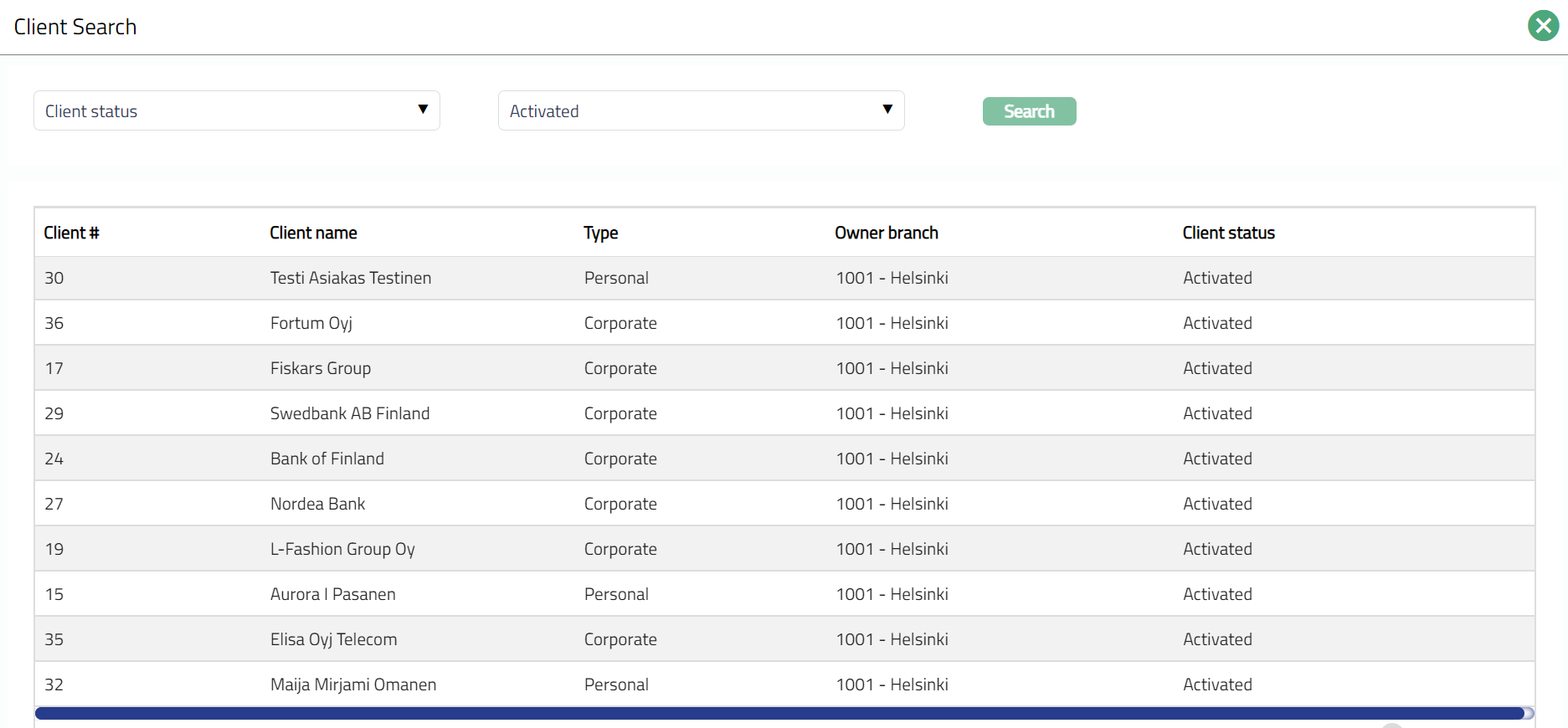This screenshot has width=1568, height=728.
Task: Open the Nordea Bank entry
Action: 317,504
